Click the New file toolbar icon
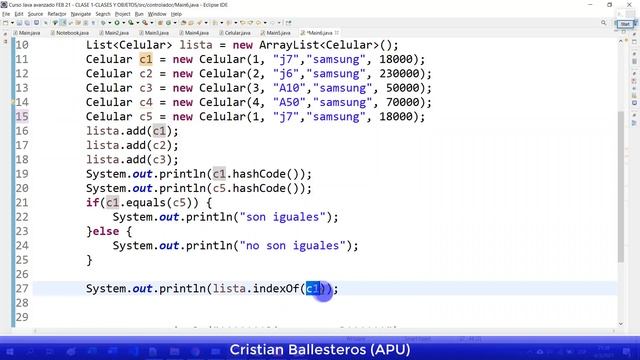 tap(6, 23)
